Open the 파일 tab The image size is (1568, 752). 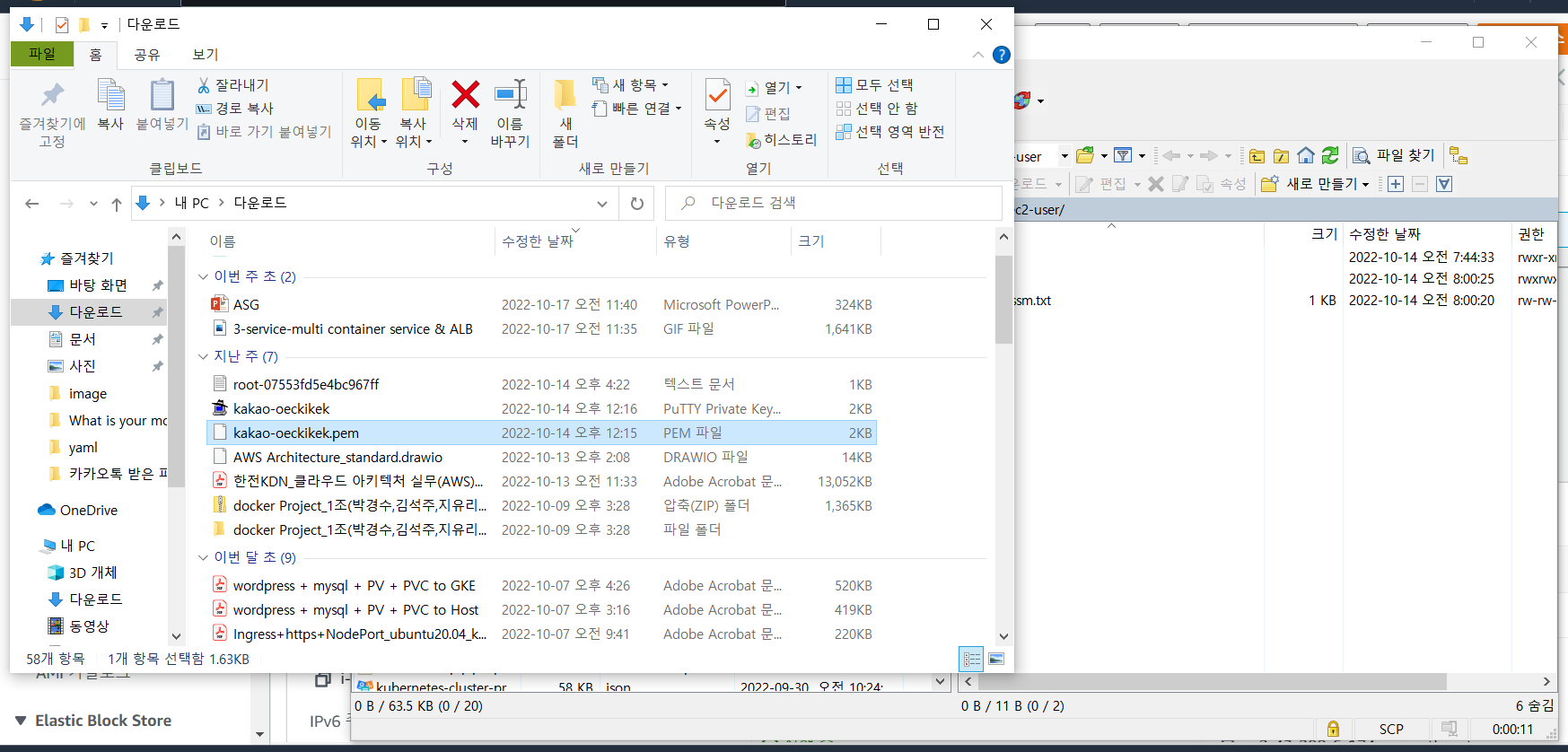[x=41, y=54]
